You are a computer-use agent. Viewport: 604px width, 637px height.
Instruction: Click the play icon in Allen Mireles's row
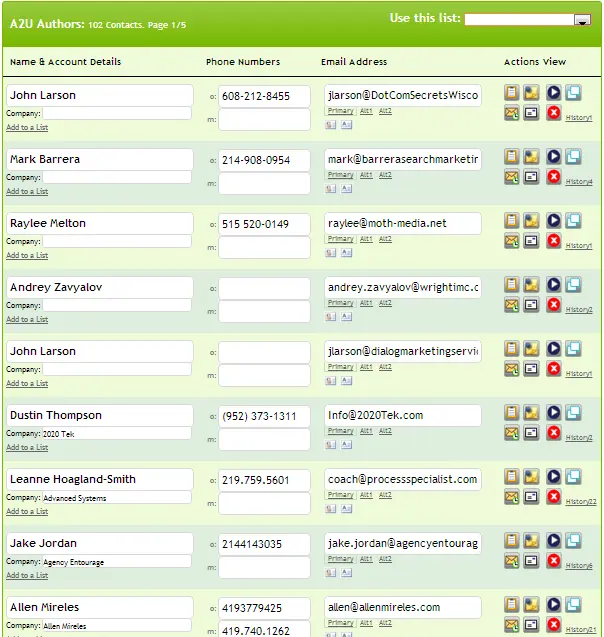coord(553,605)
